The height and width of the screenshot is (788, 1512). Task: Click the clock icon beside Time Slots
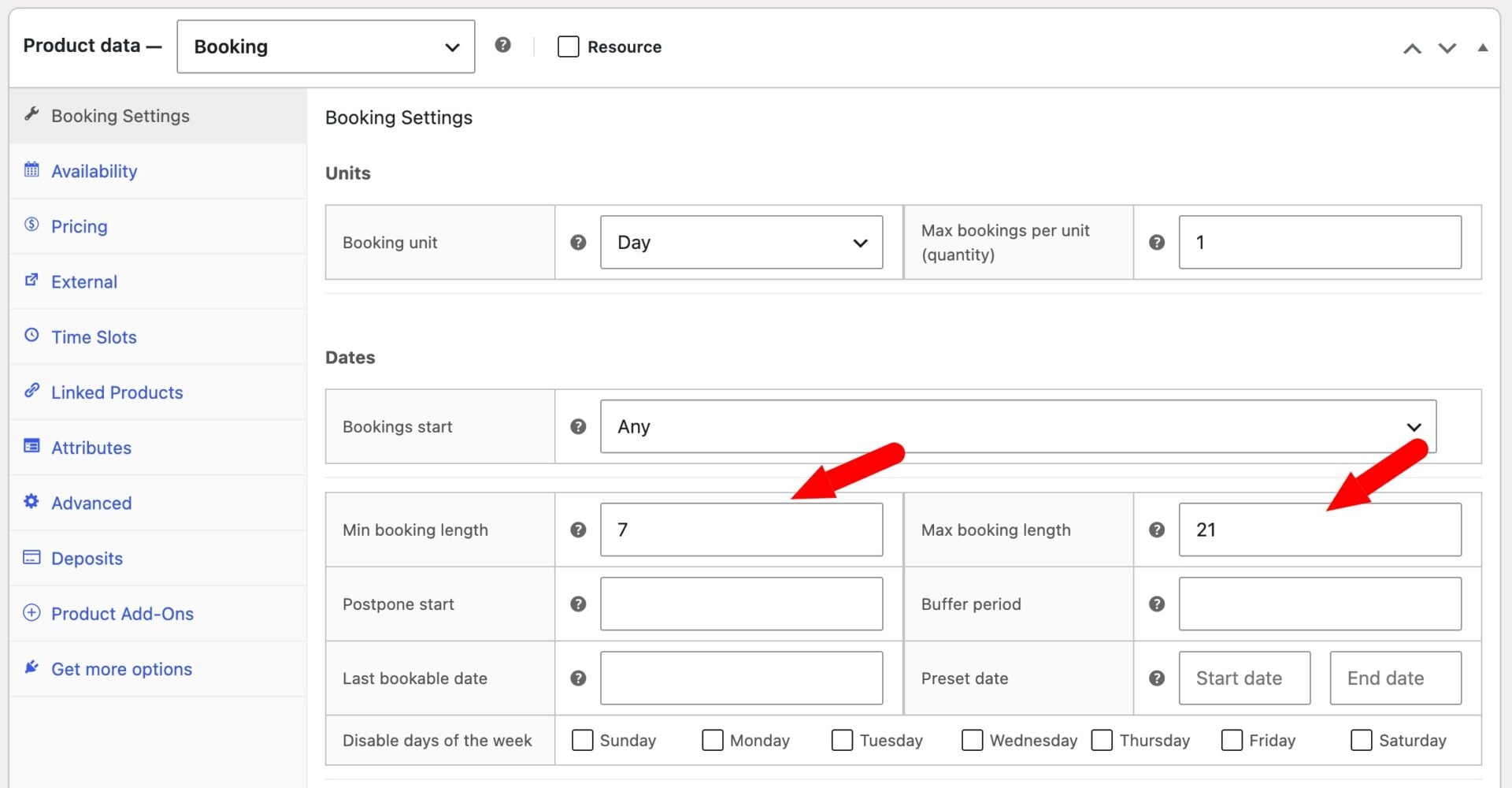click(31, 335)
